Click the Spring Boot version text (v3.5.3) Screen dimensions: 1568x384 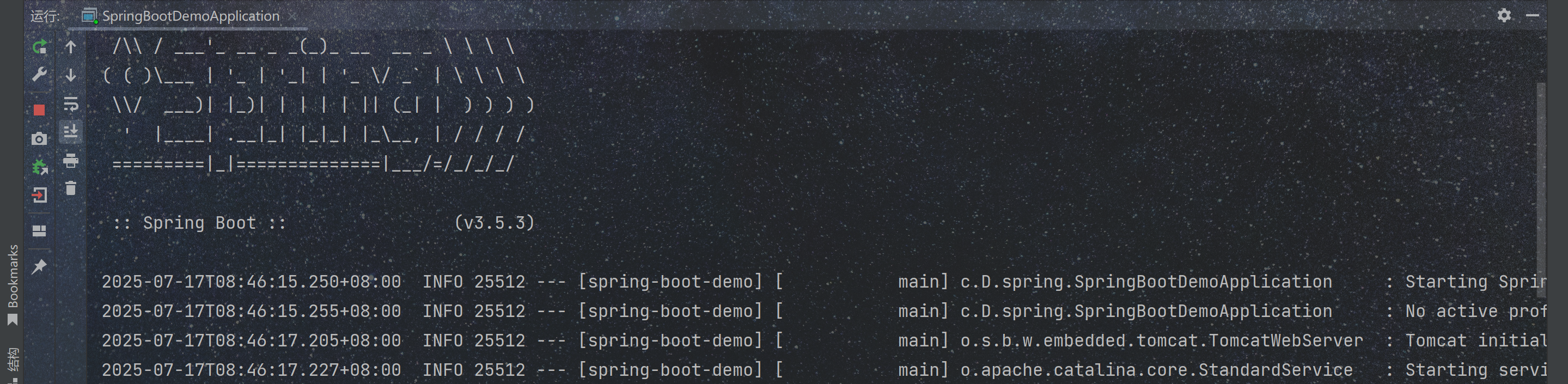tap(495, 223)
